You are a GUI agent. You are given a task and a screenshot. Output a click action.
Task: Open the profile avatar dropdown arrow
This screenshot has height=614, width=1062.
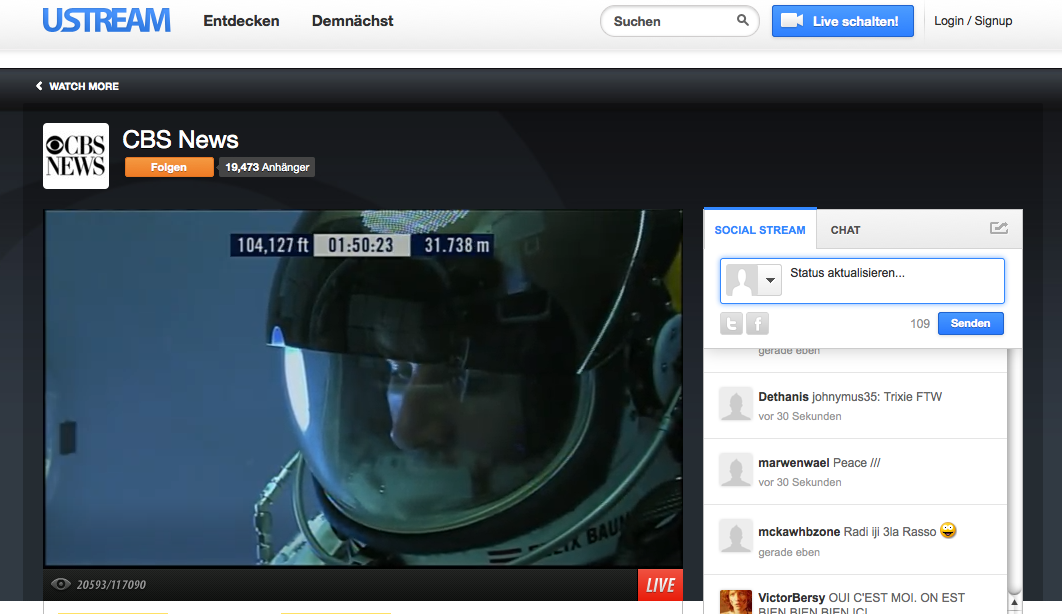click(770, 280)
